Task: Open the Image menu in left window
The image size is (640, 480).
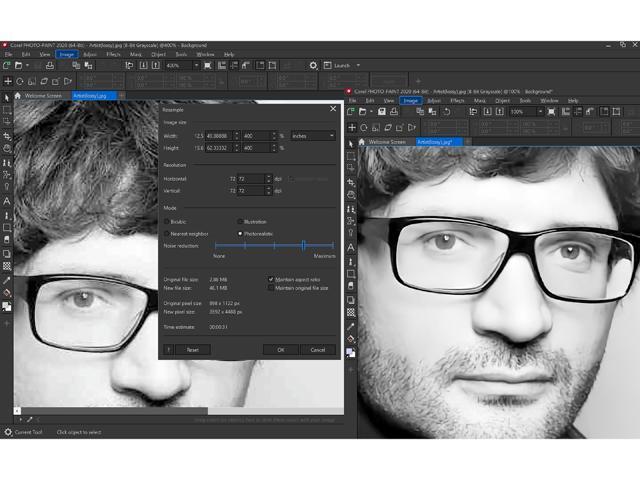Action: 66,54
